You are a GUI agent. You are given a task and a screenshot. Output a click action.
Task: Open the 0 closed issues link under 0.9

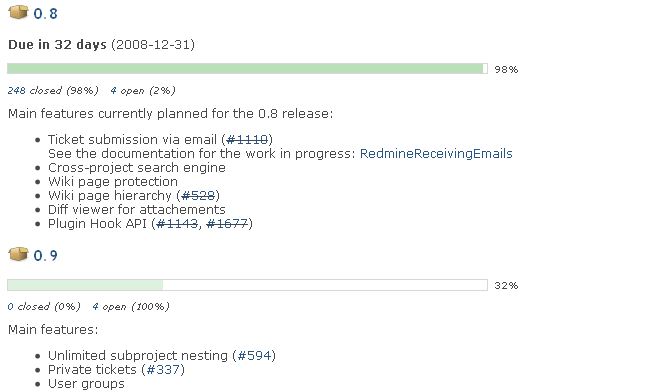(x=10, y=306)
